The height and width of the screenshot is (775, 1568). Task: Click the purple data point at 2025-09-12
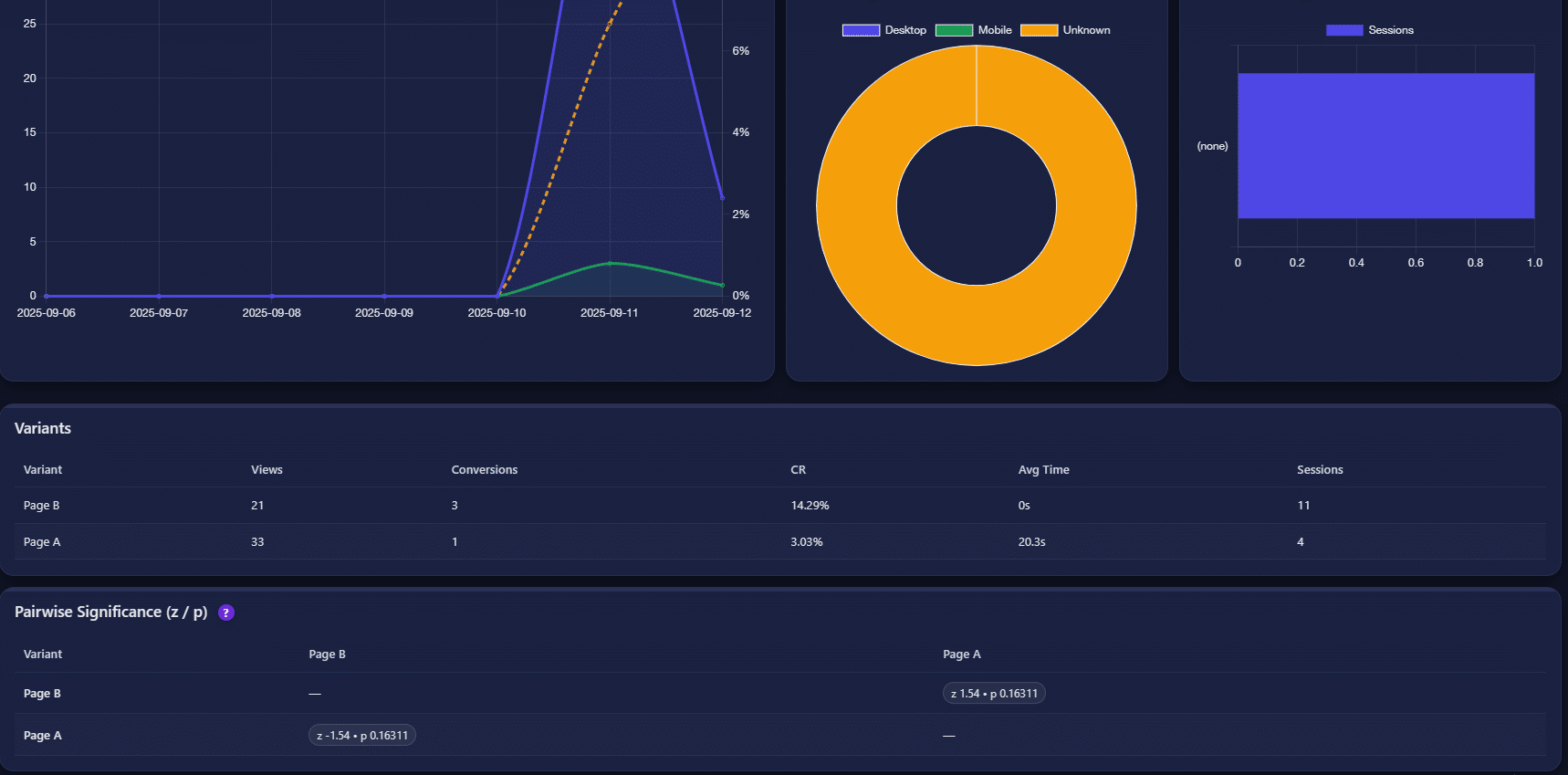coord(722,197)
